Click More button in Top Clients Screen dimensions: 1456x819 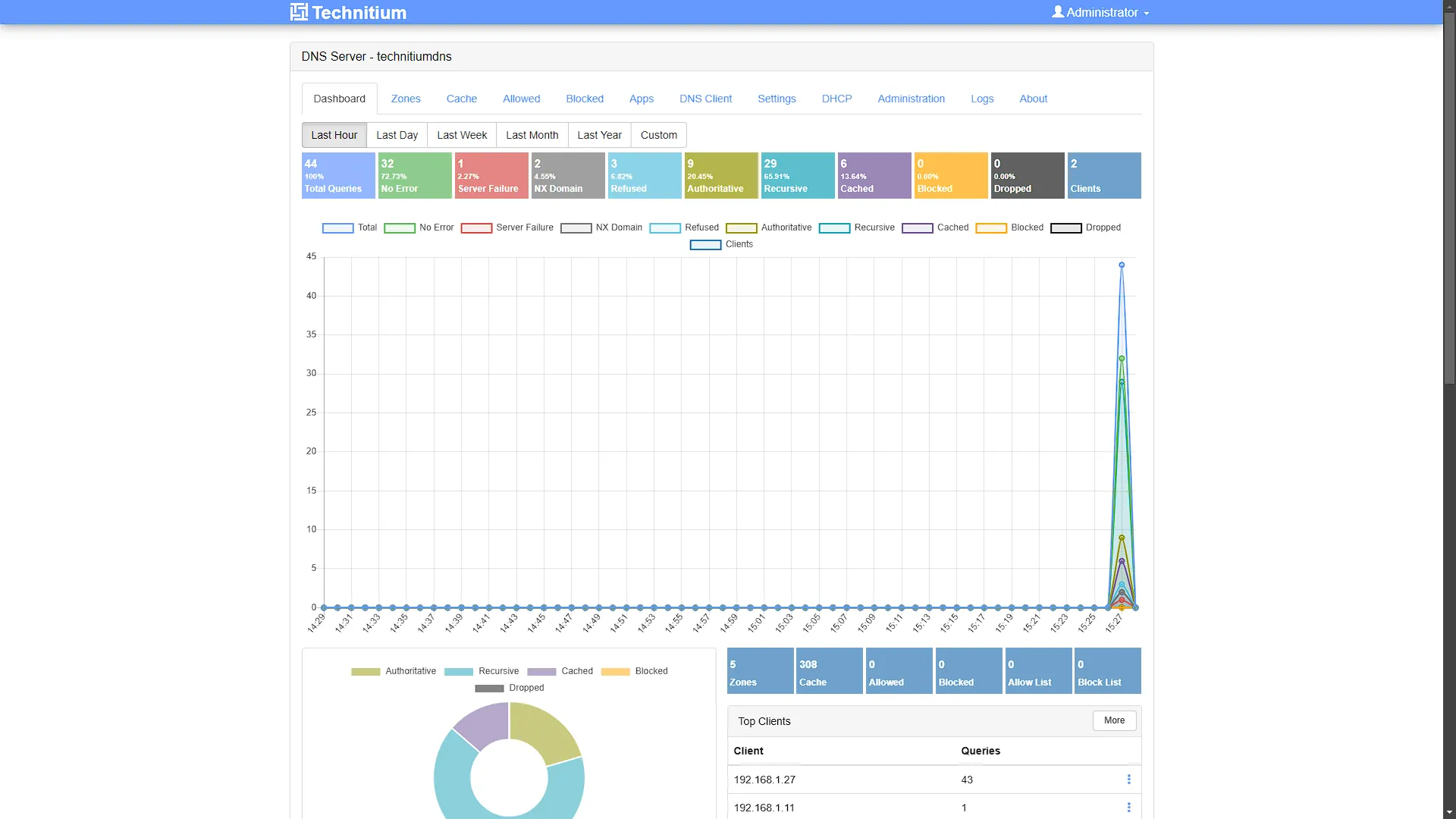point(1115,720)
